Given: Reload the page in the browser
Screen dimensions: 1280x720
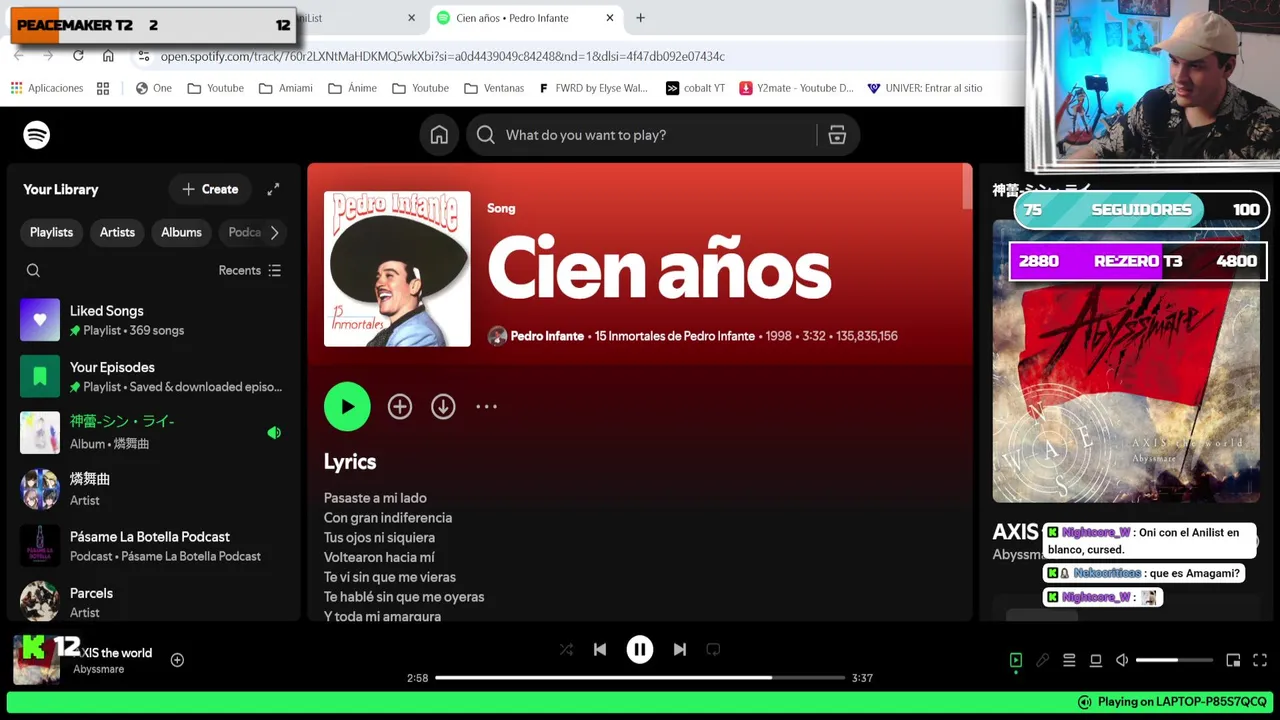Looking at the screenshot, I should coord(78,56).
